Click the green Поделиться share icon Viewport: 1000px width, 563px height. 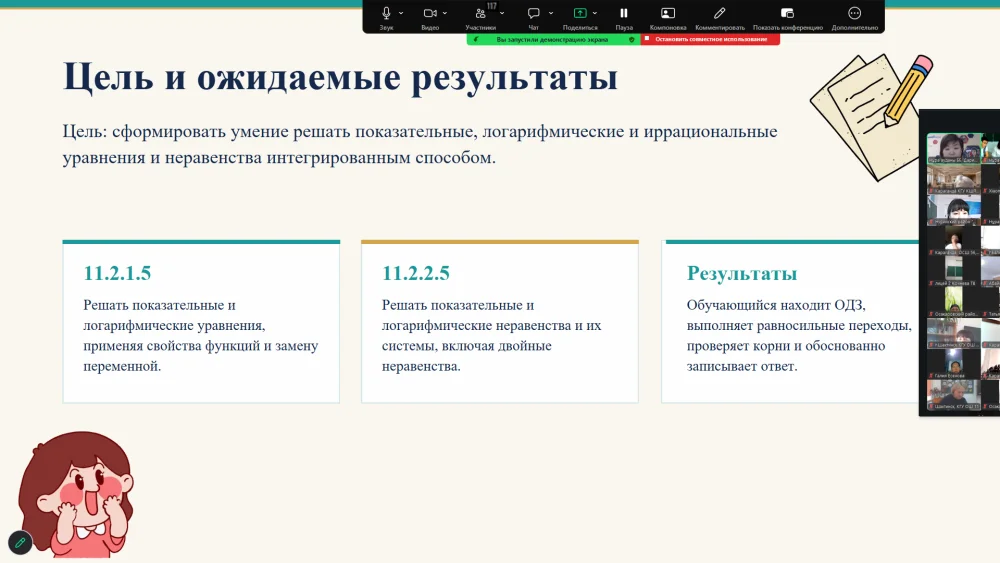(580, 13)
